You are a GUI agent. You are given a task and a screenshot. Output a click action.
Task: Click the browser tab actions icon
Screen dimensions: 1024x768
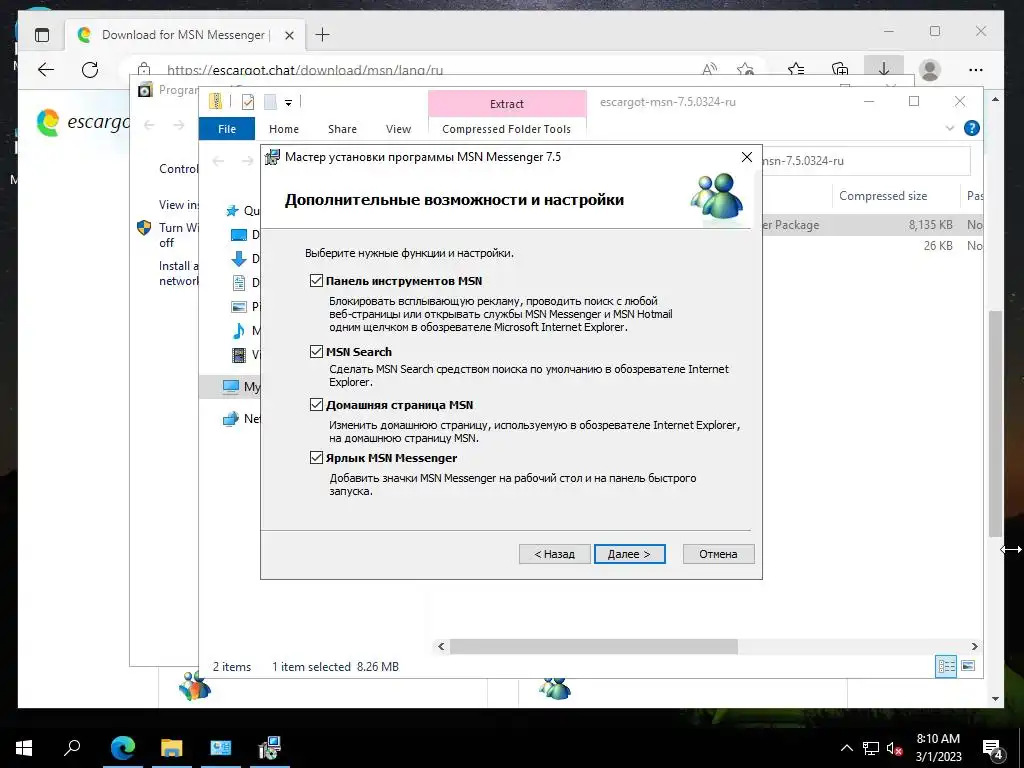point(42,35)
